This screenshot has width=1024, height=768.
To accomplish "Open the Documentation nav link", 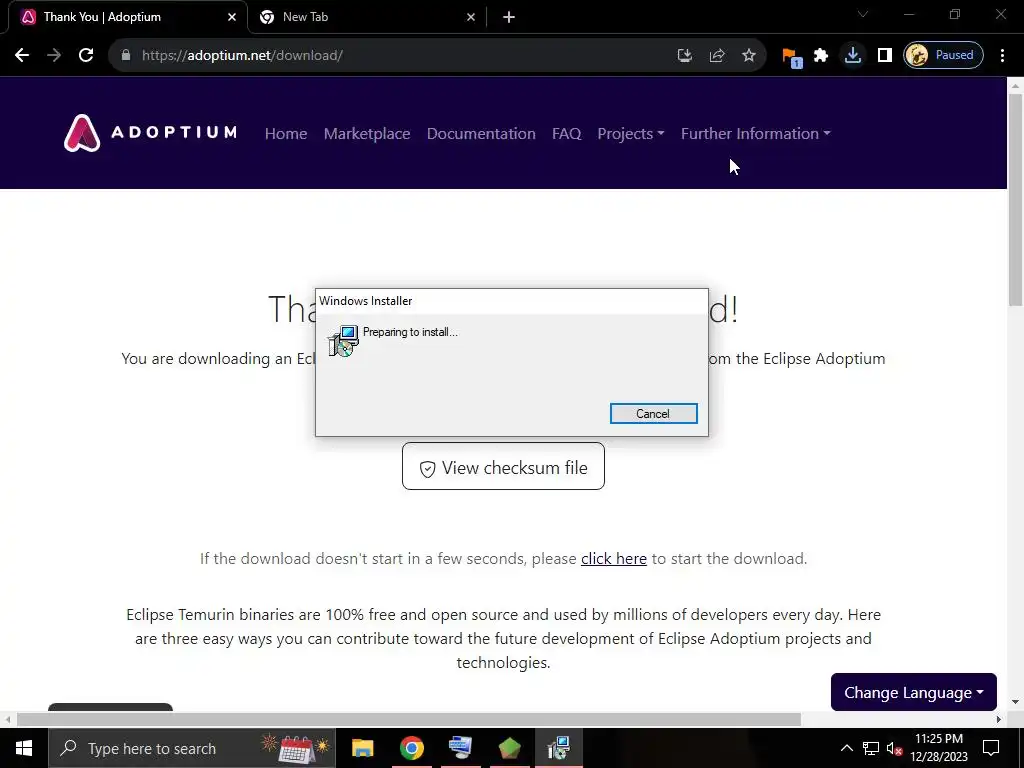I will coord(481,133).
